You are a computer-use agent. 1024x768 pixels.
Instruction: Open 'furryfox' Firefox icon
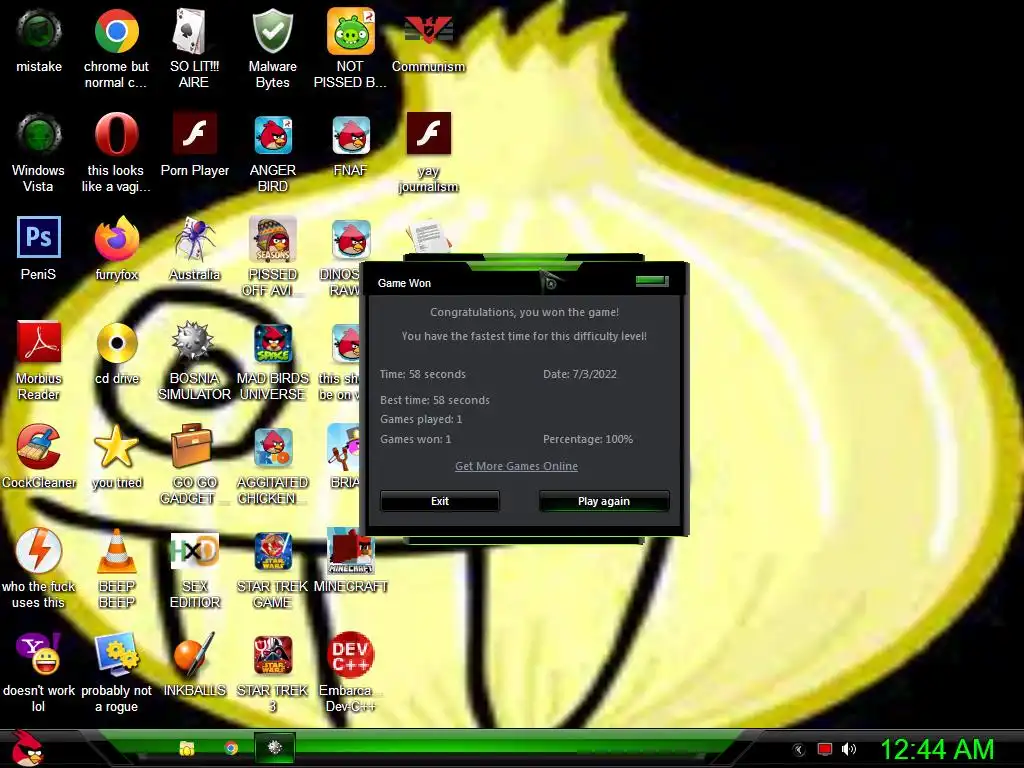[x=116, y=238]
